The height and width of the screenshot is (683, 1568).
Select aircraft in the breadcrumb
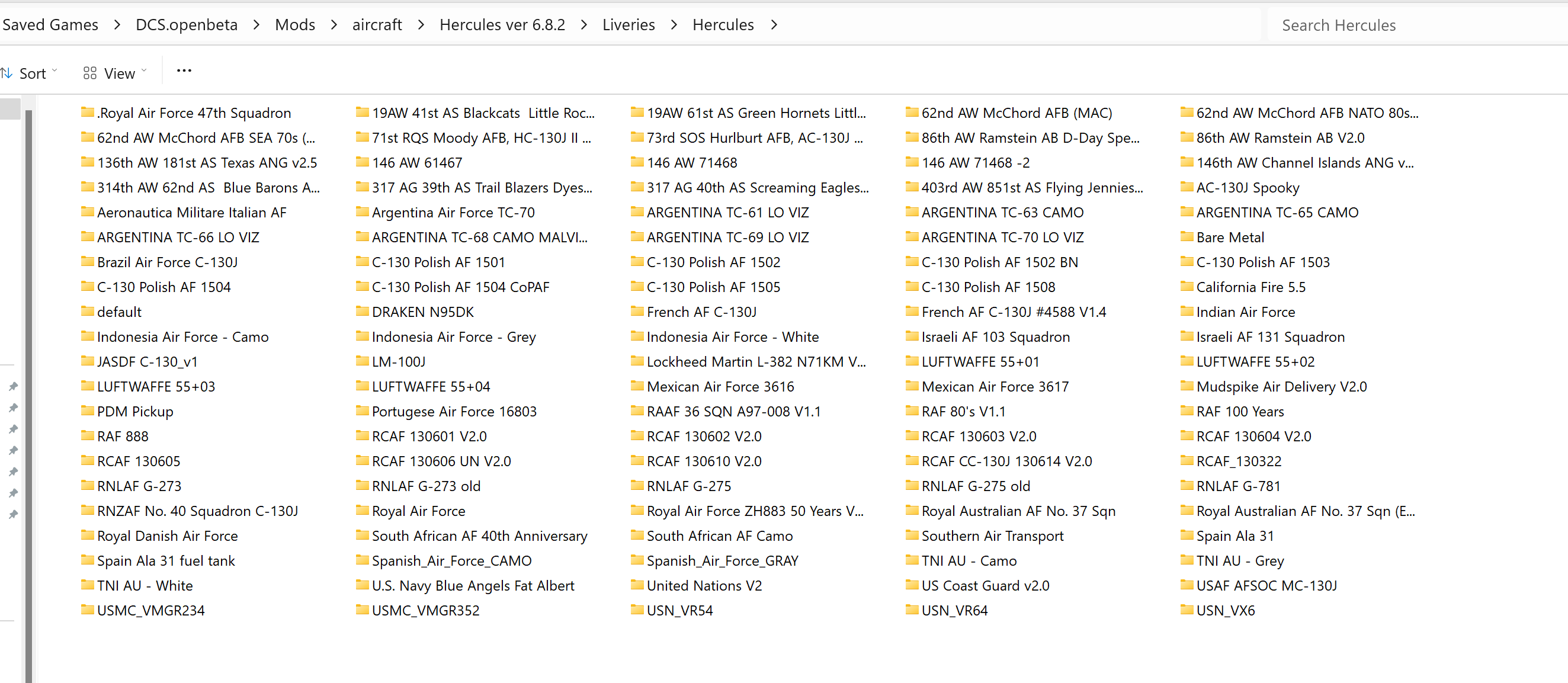pos(377,24)
